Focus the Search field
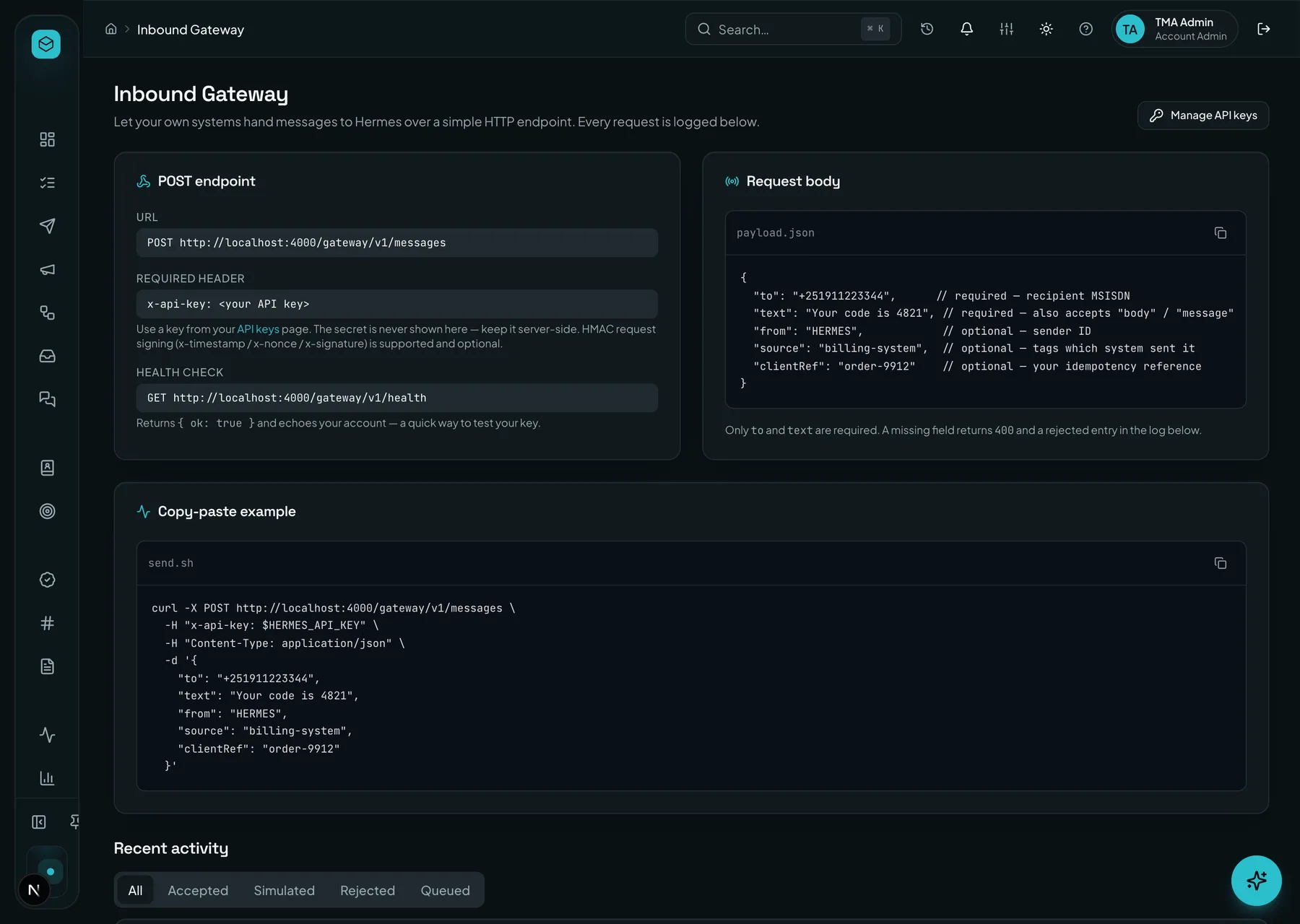This screenshot has width=1300, height=924. click(793, 29)
